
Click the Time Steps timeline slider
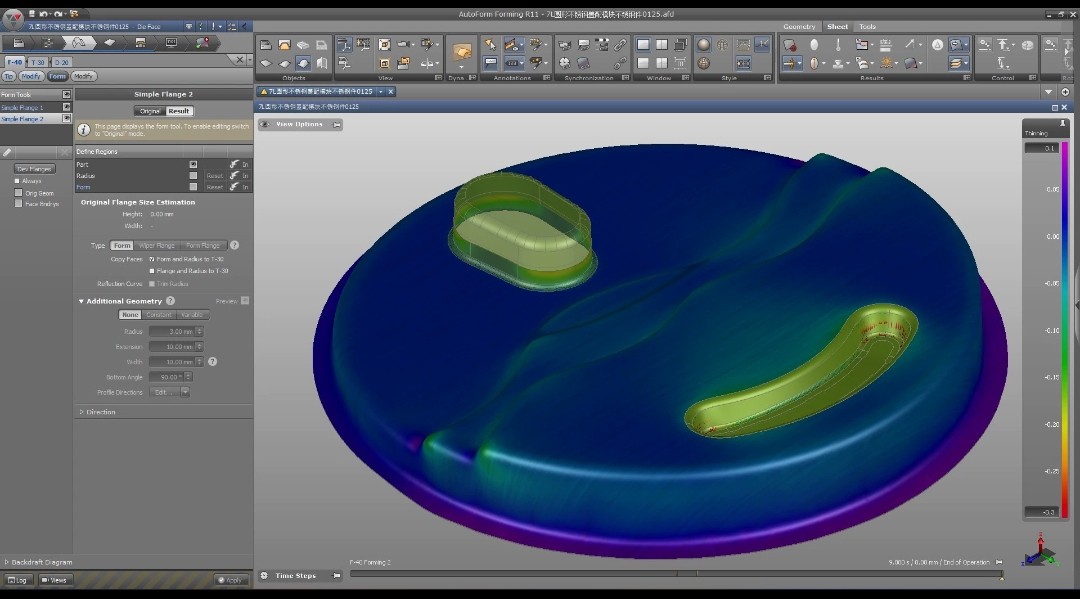tap(675, 573)
